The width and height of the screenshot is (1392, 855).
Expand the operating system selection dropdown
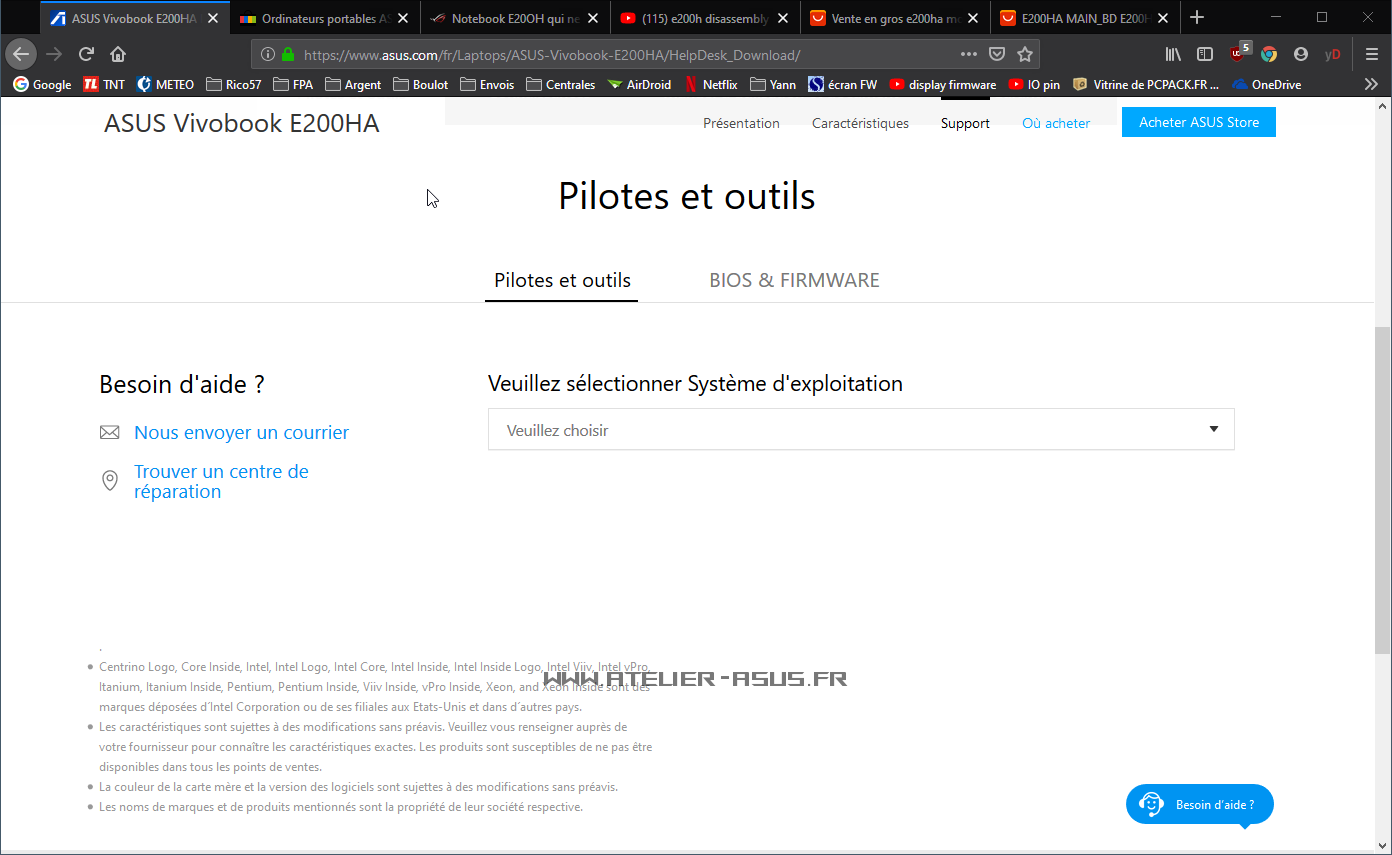(860, 430)
